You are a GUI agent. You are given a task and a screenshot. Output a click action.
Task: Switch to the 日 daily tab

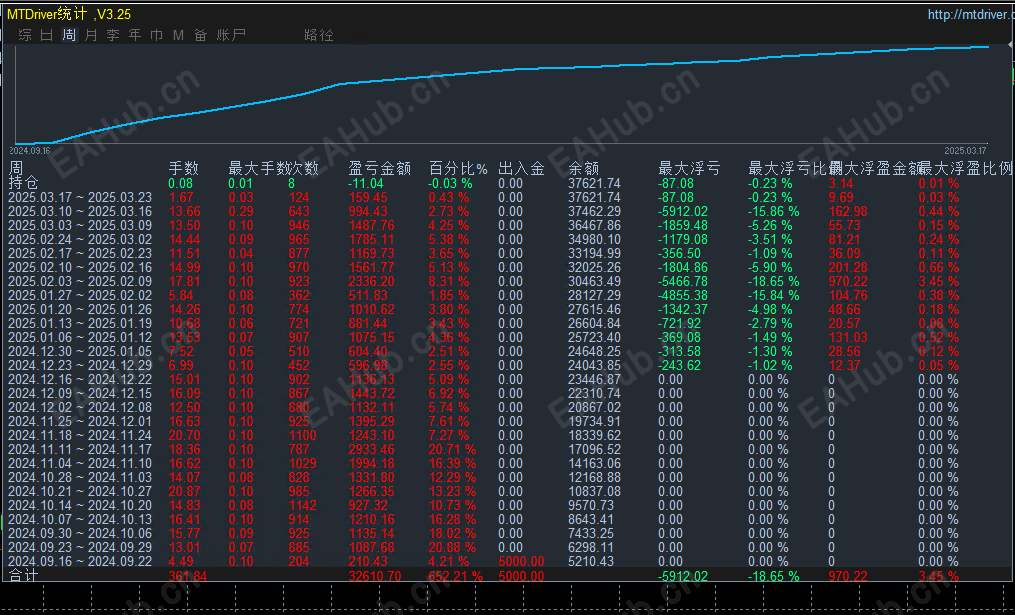pos(47,35)
